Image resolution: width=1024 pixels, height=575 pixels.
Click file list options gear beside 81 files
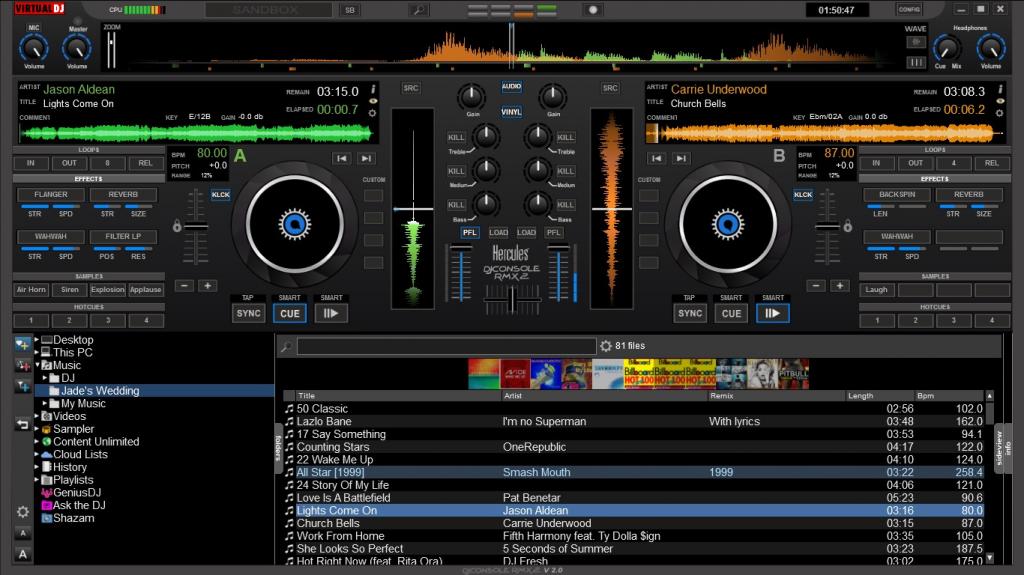coord(606,346)
